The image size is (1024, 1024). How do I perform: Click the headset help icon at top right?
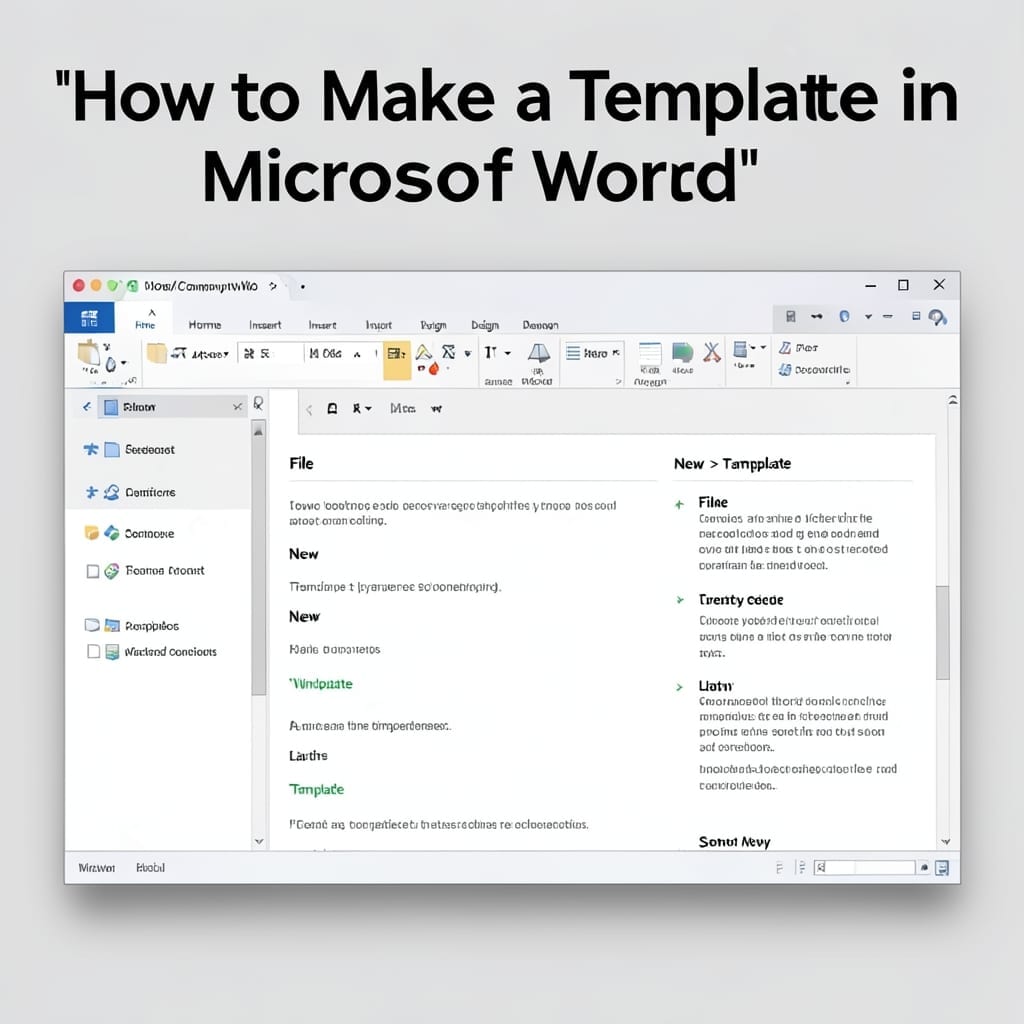[x=938, y=318]
